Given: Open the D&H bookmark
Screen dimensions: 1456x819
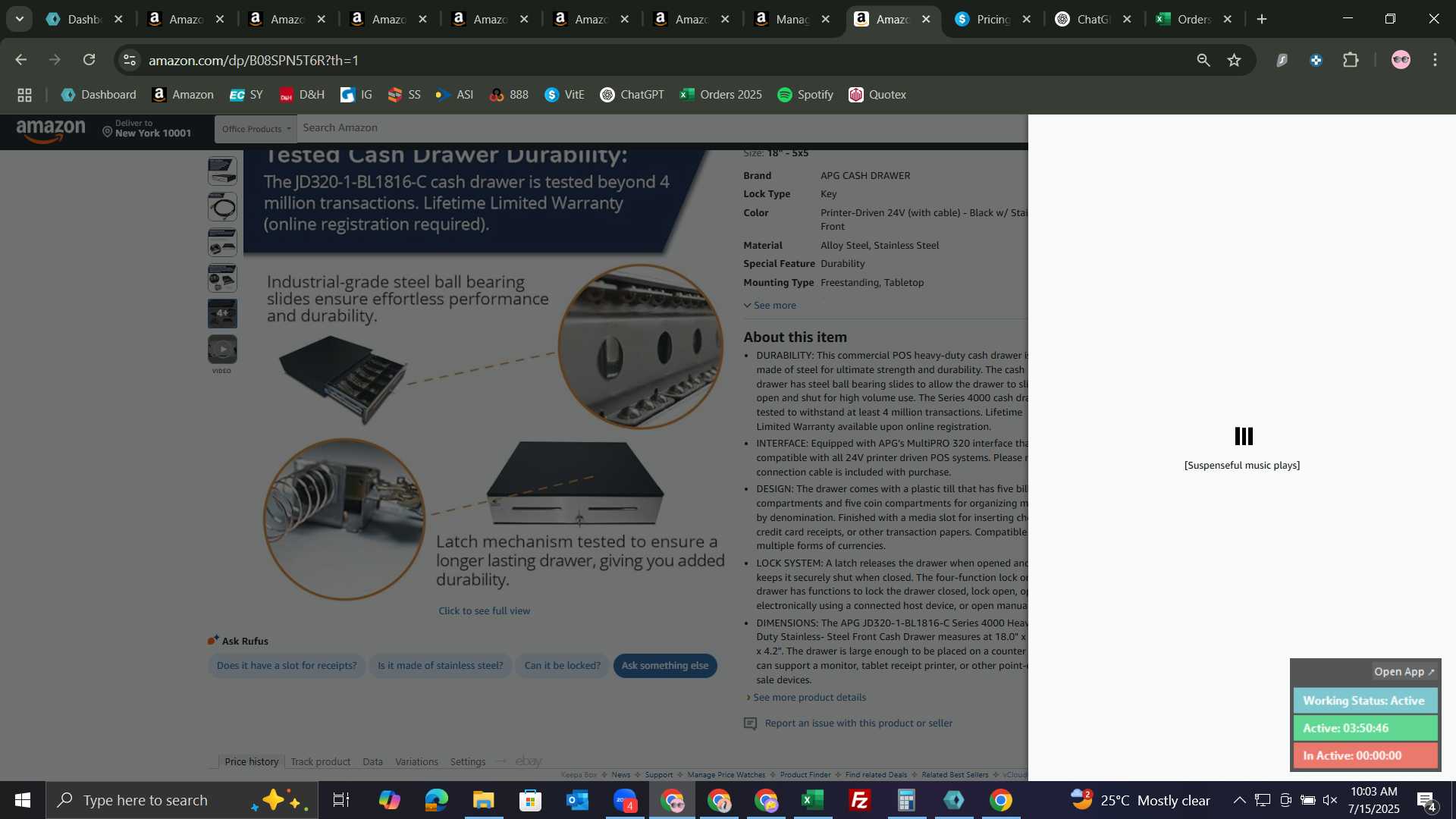Looking at the screenshot, I should tap(302, 95).
